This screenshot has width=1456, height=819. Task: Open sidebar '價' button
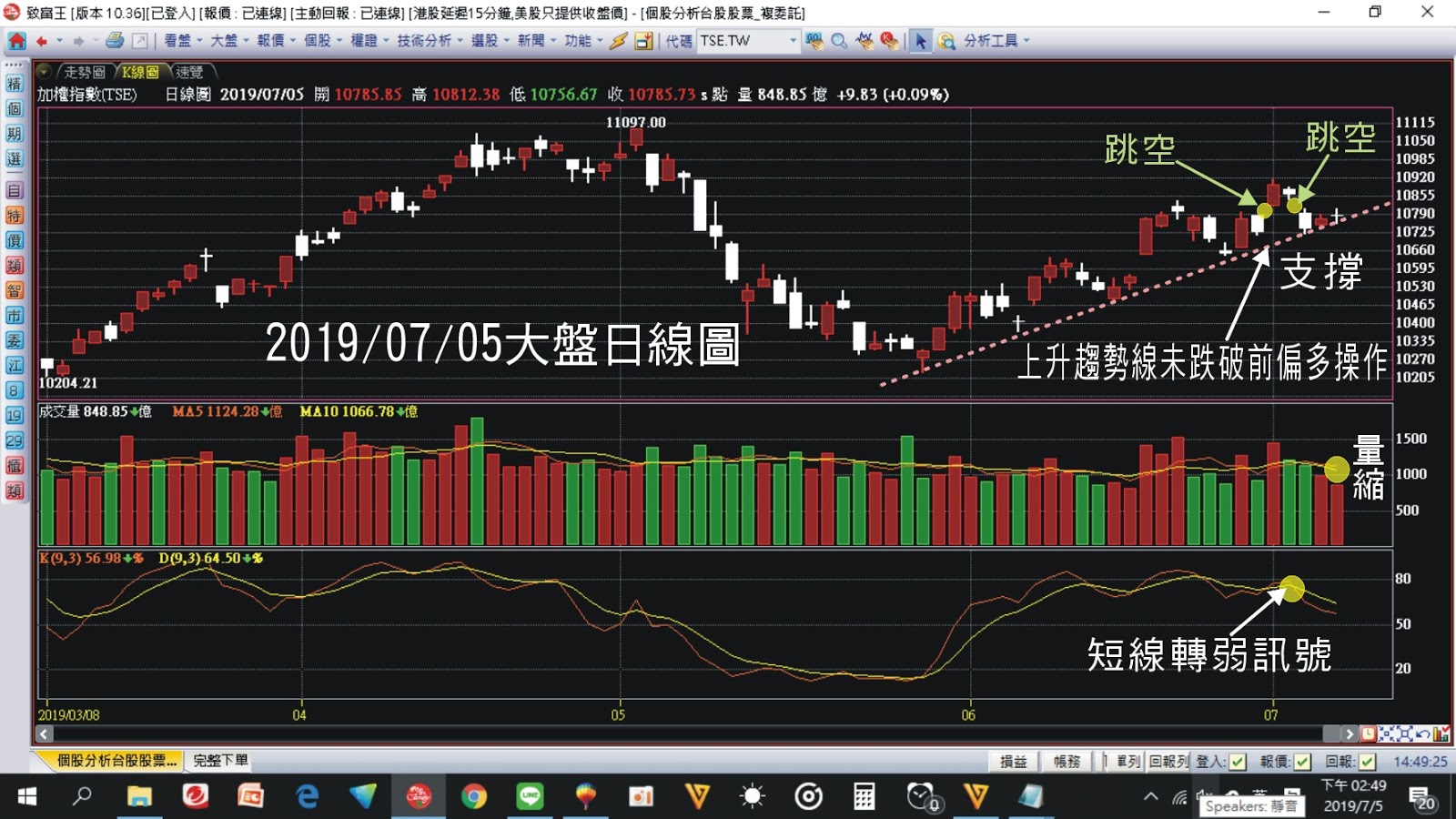pyautogui.click(x=14, y=240)
